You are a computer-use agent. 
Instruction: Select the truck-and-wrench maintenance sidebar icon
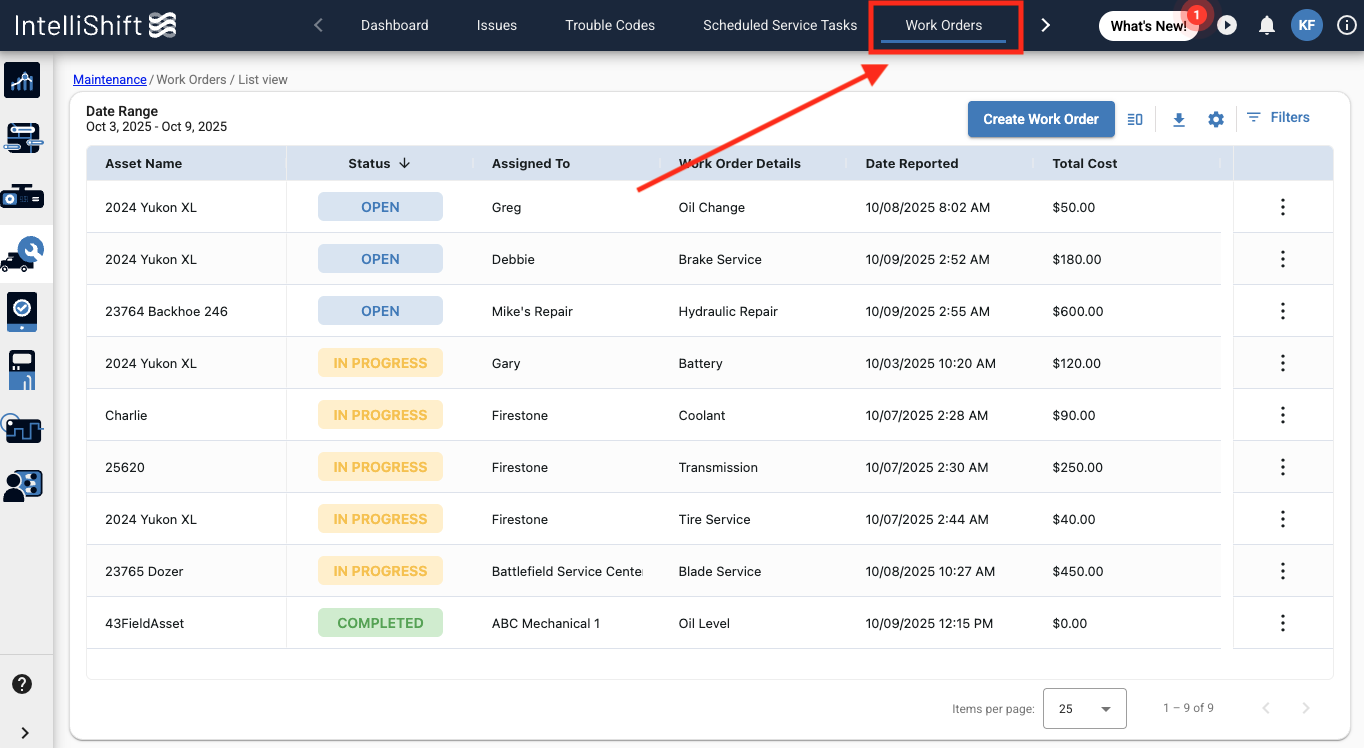(22, 253)
